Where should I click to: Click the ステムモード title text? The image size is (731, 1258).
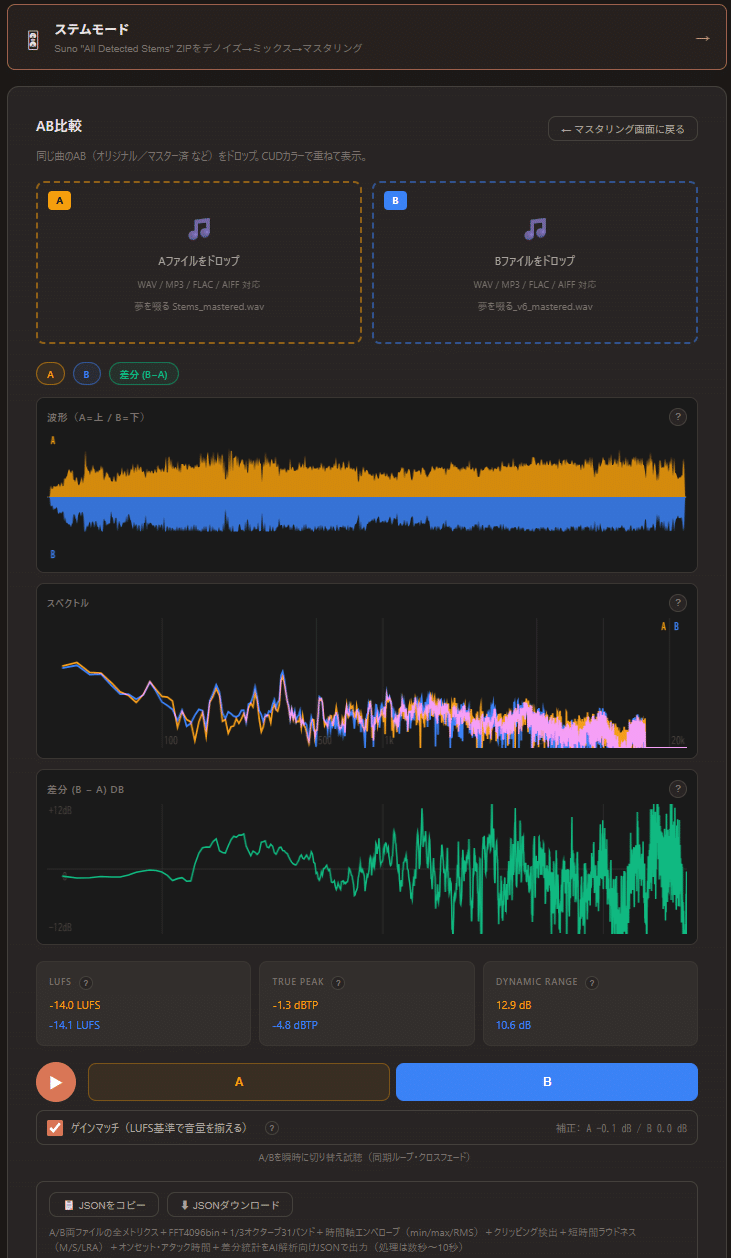coord(91,30)
